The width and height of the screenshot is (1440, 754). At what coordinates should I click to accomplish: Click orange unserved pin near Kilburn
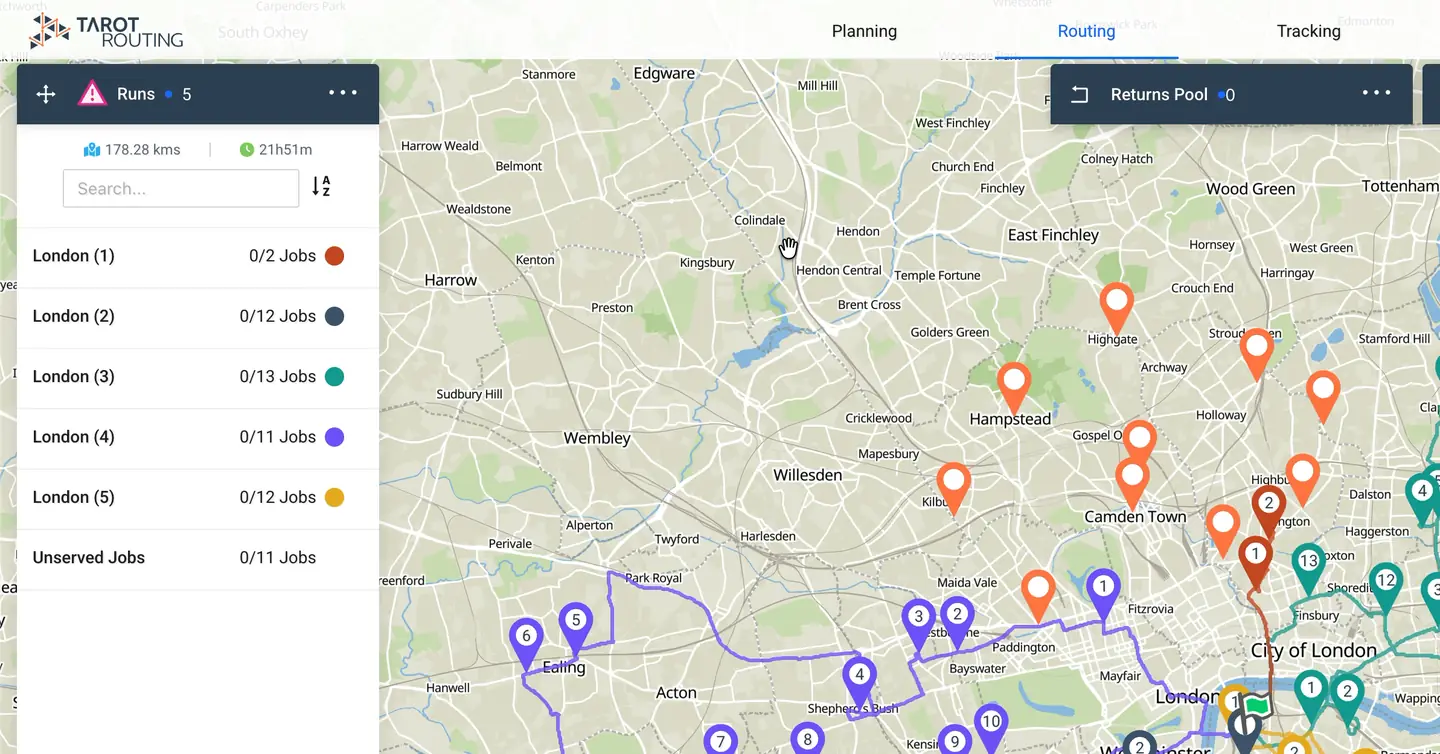[953, 487]
